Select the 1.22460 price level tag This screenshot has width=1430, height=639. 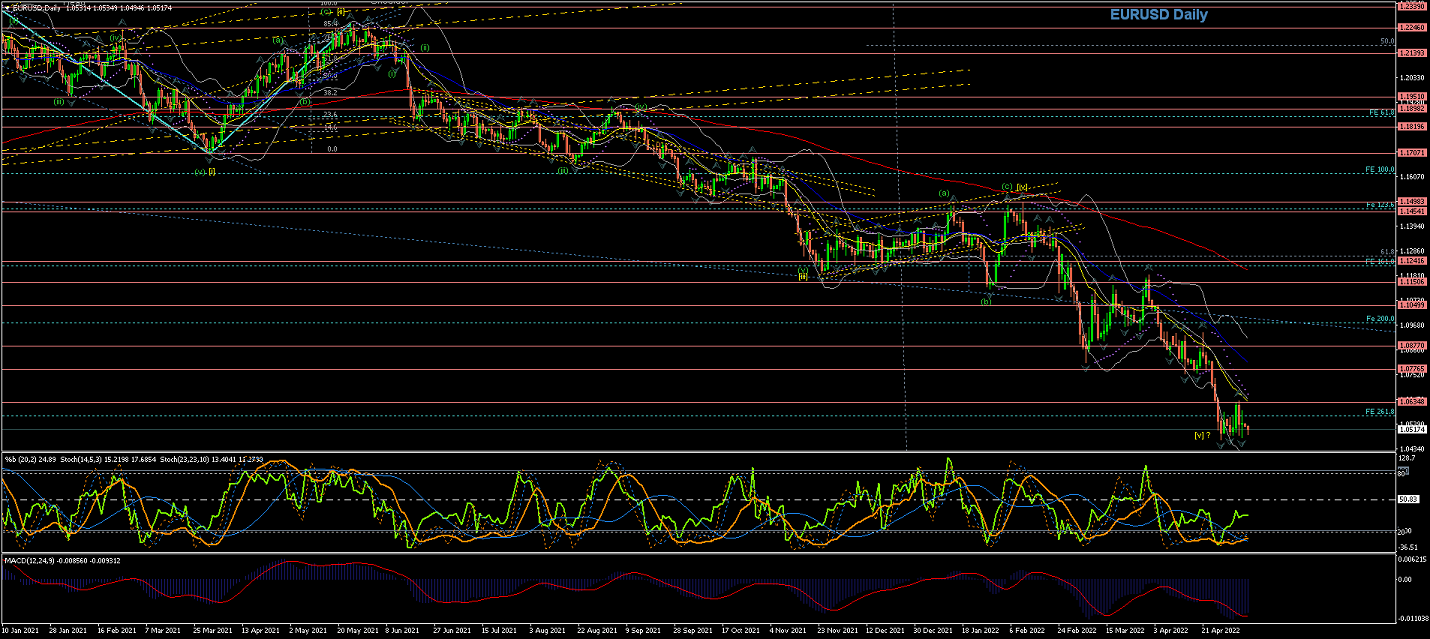coord(1411,29)
